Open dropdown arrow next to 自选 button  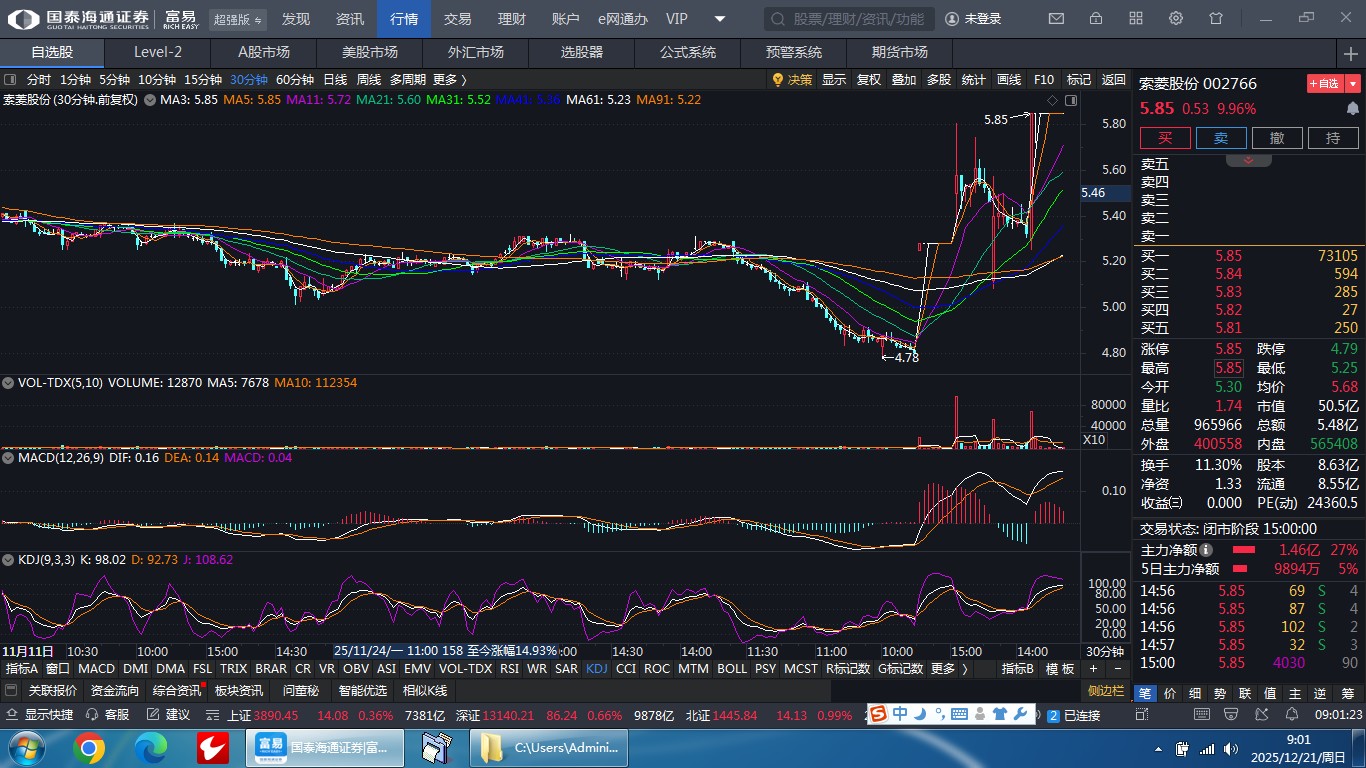click(x=1353, y=84)
